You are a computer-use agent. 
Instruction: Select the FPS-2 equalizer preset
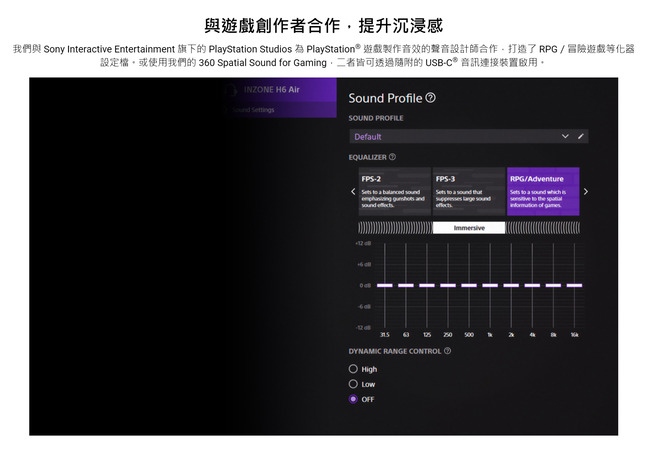pyautogui.click(x=394, y=192)
